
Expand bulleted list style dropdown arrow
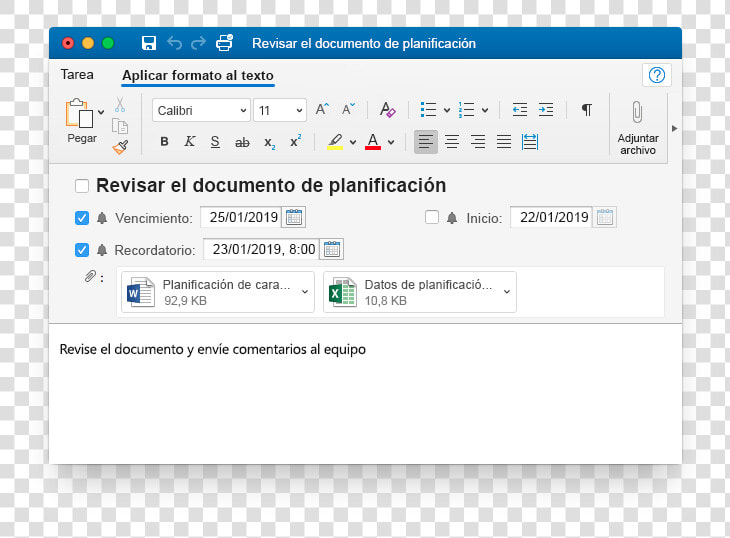point(446,110)
